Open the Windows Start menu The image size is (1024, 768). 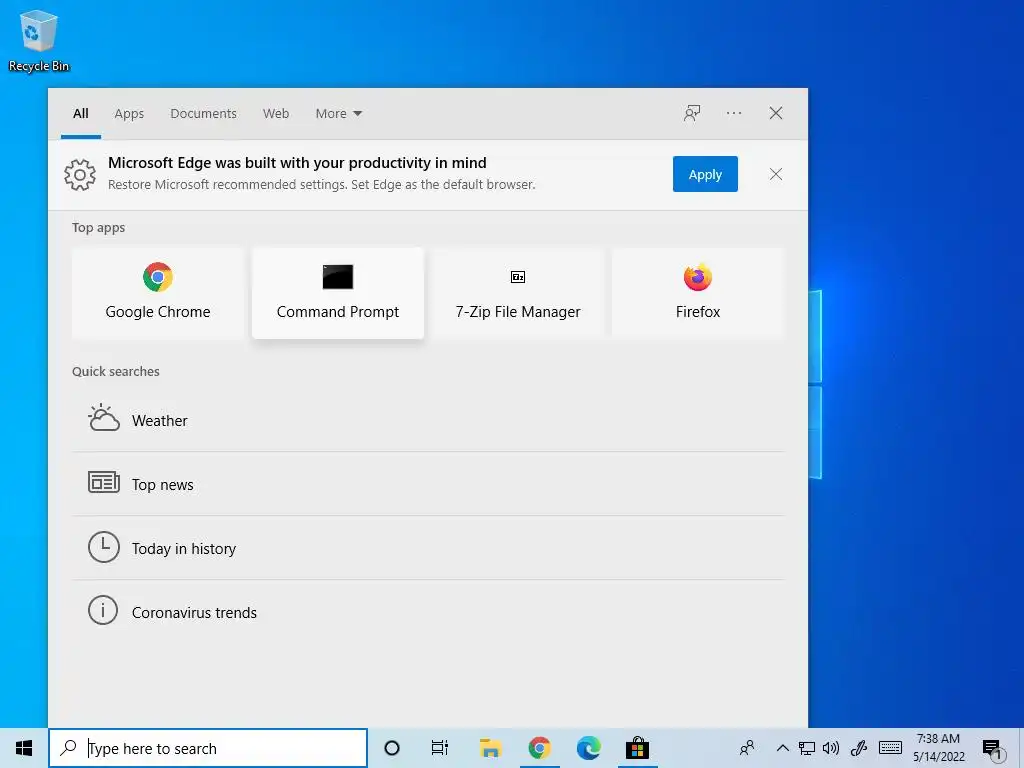(x=24, y=748)
